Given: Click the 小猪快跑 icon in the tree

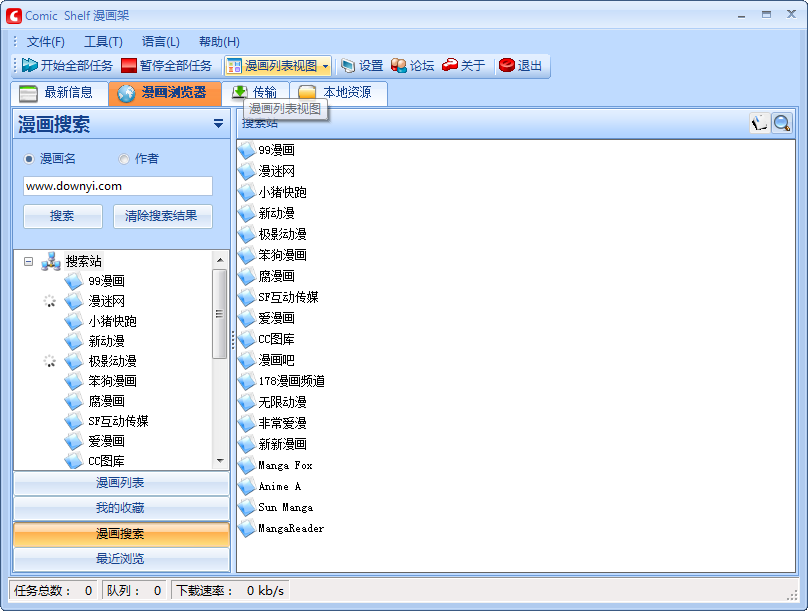Looking at the screenshot, I should [74, 321].
